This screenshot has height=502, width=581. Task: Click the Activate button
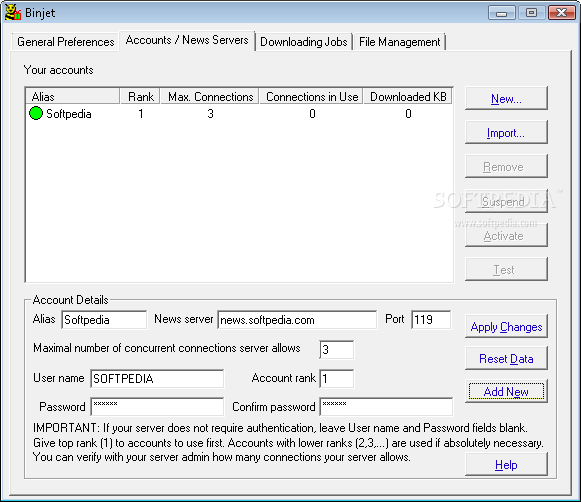[506, 236]
